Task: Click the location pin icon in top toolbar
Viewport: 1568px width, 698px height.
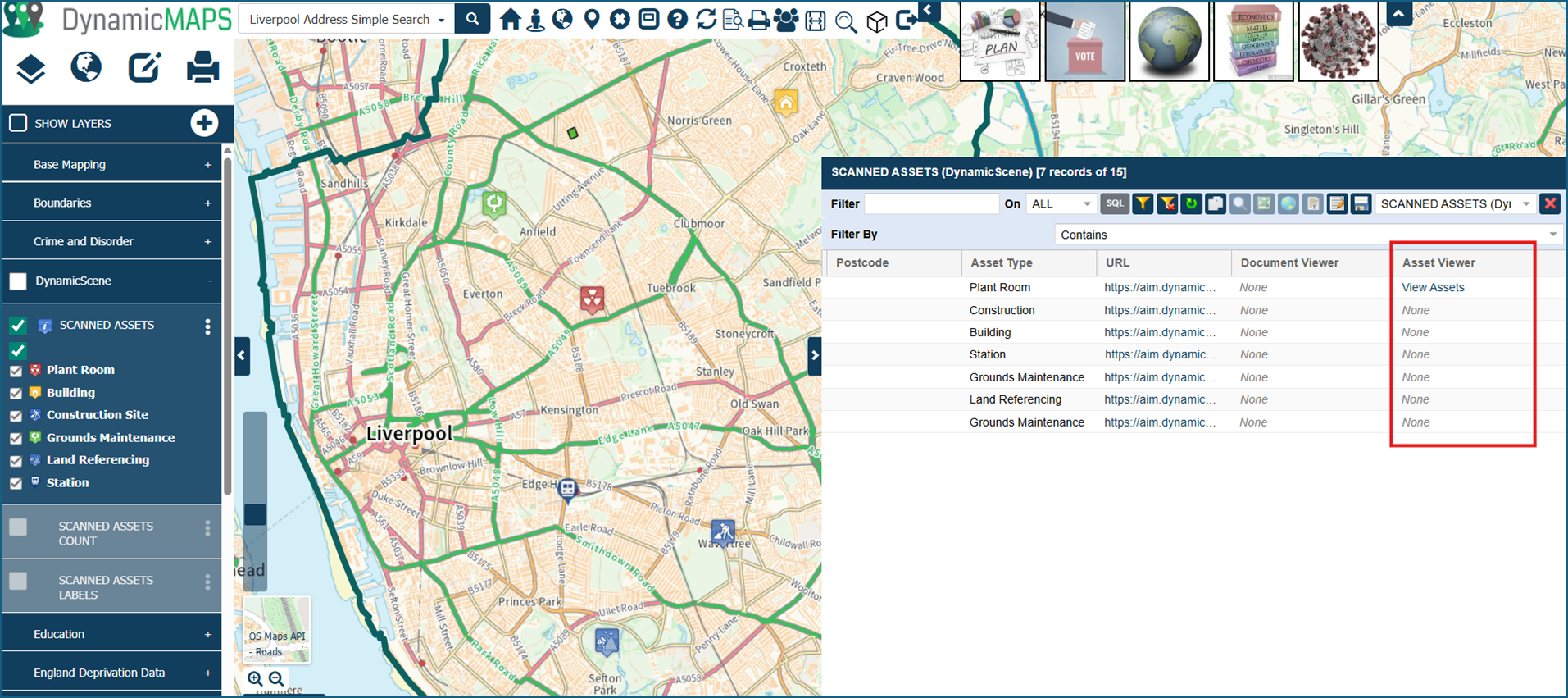Action: pos(592,19)
